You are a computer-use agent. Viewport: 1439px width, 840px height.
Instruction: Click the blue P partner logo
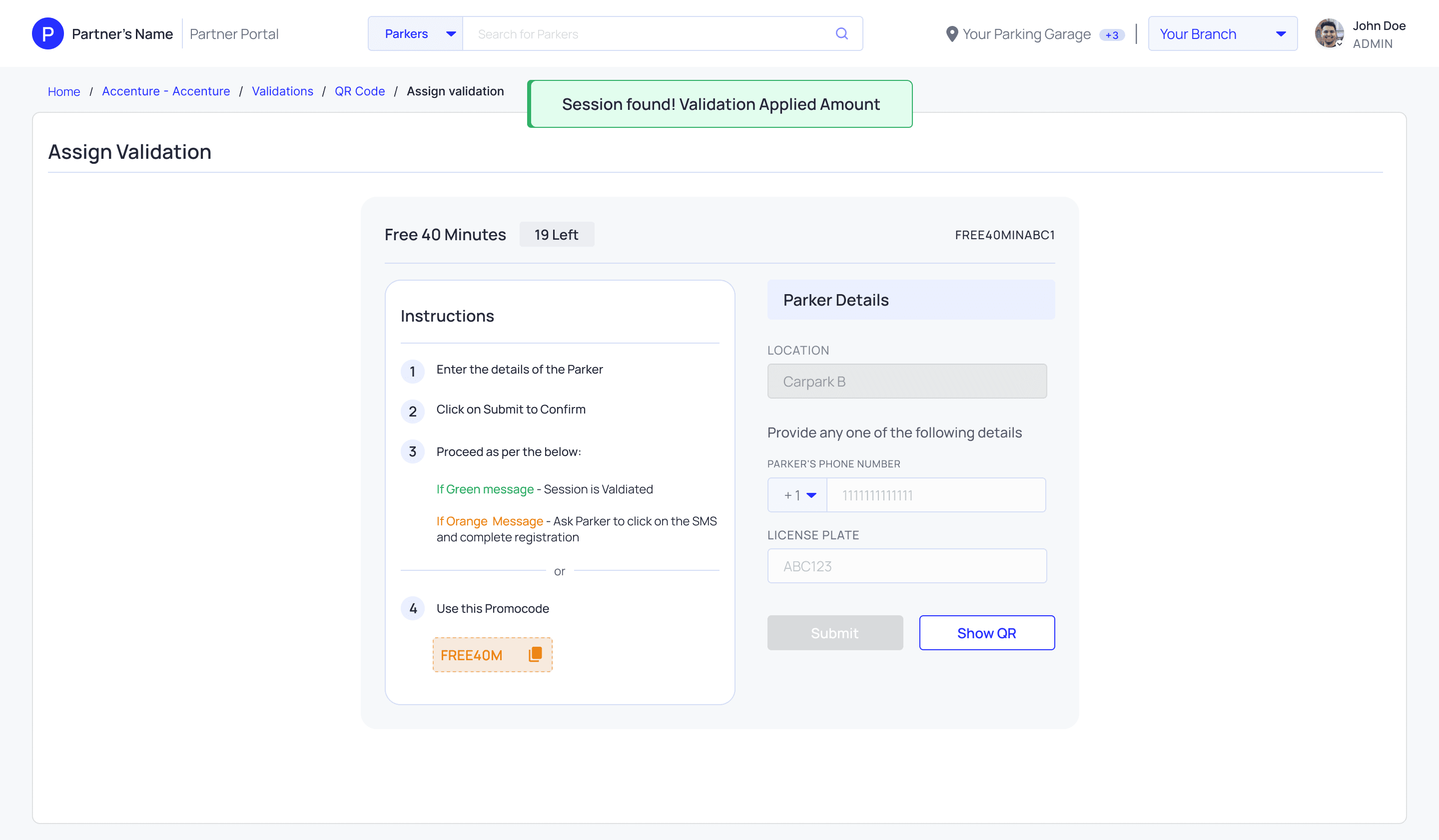(48, 33)
